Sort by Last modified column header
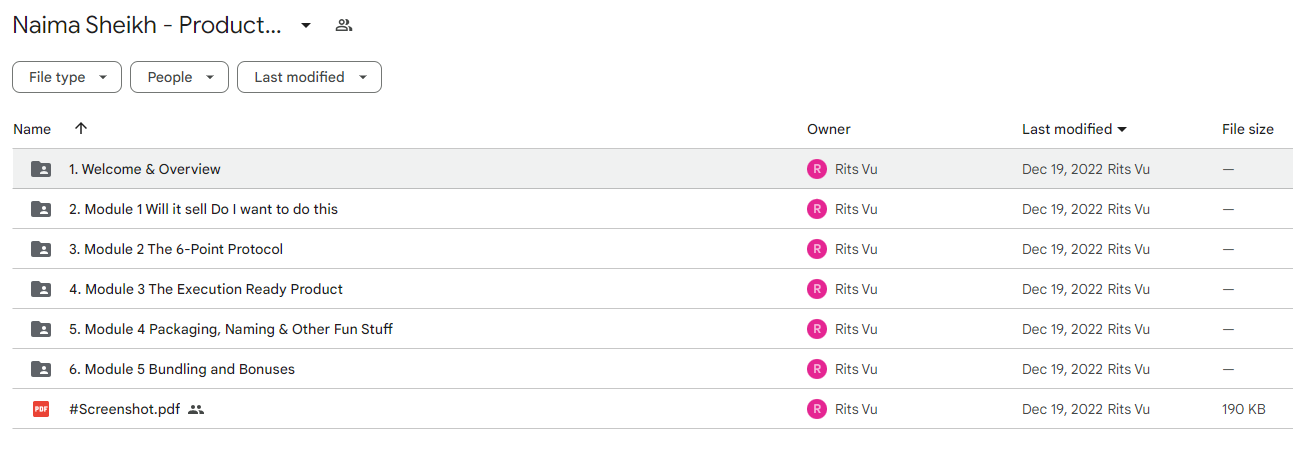Image resolution: width=1293 pixels, height=454 pixels. [x=1074, y=129]
